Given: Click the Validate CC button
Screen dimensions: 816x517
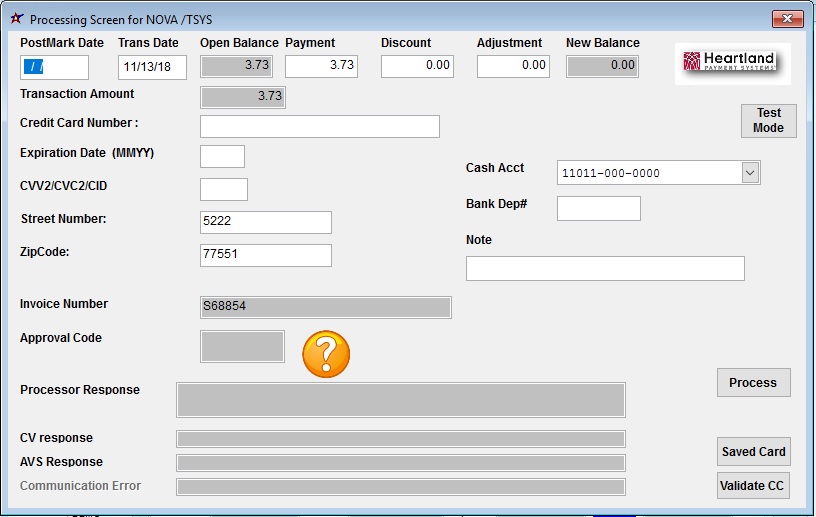Looking at the screenshot, I should (x=753, y=486).
